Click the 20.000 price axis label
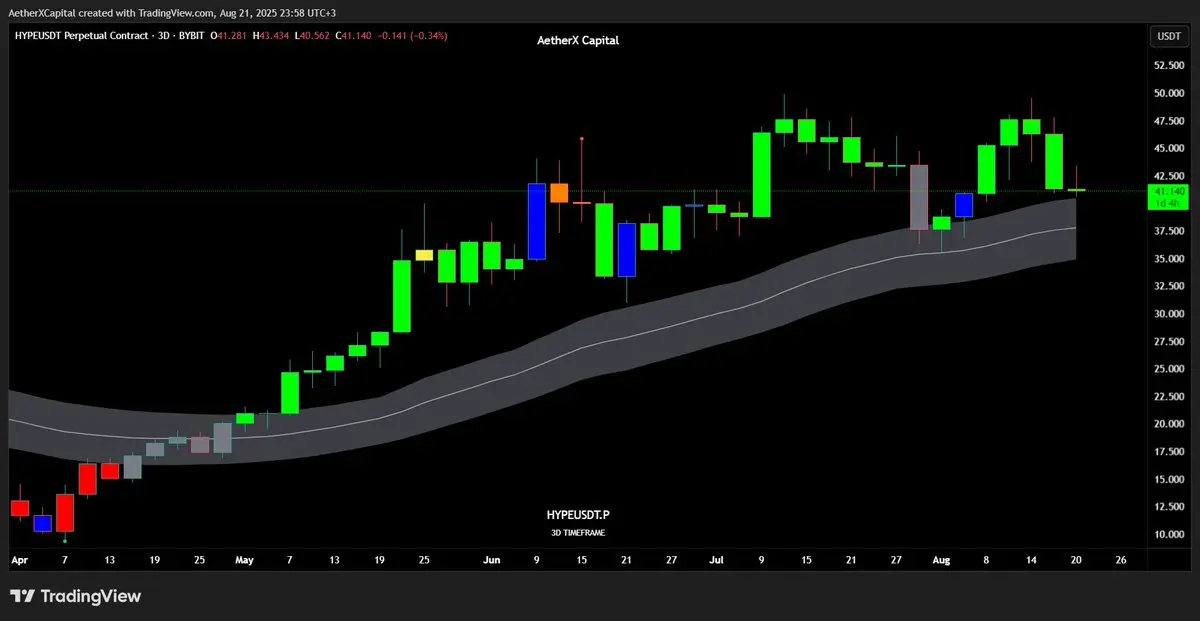 (1169, 424)
